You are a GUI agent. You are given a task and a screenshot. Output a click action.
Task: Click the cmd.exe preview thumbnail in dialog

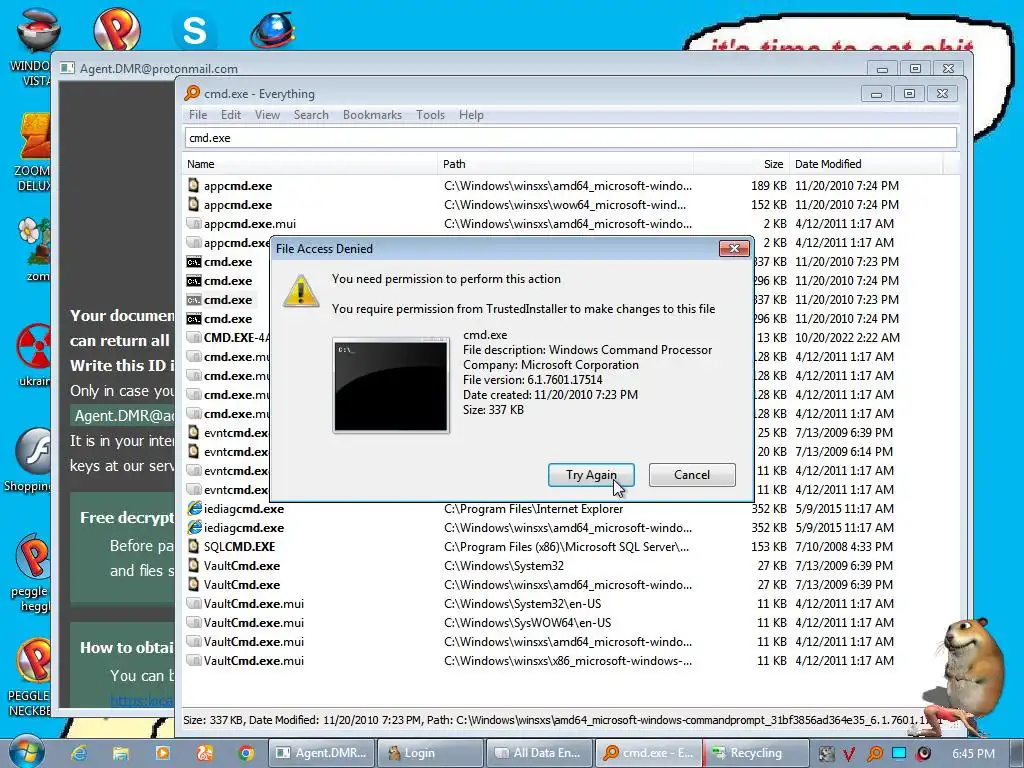391,385
